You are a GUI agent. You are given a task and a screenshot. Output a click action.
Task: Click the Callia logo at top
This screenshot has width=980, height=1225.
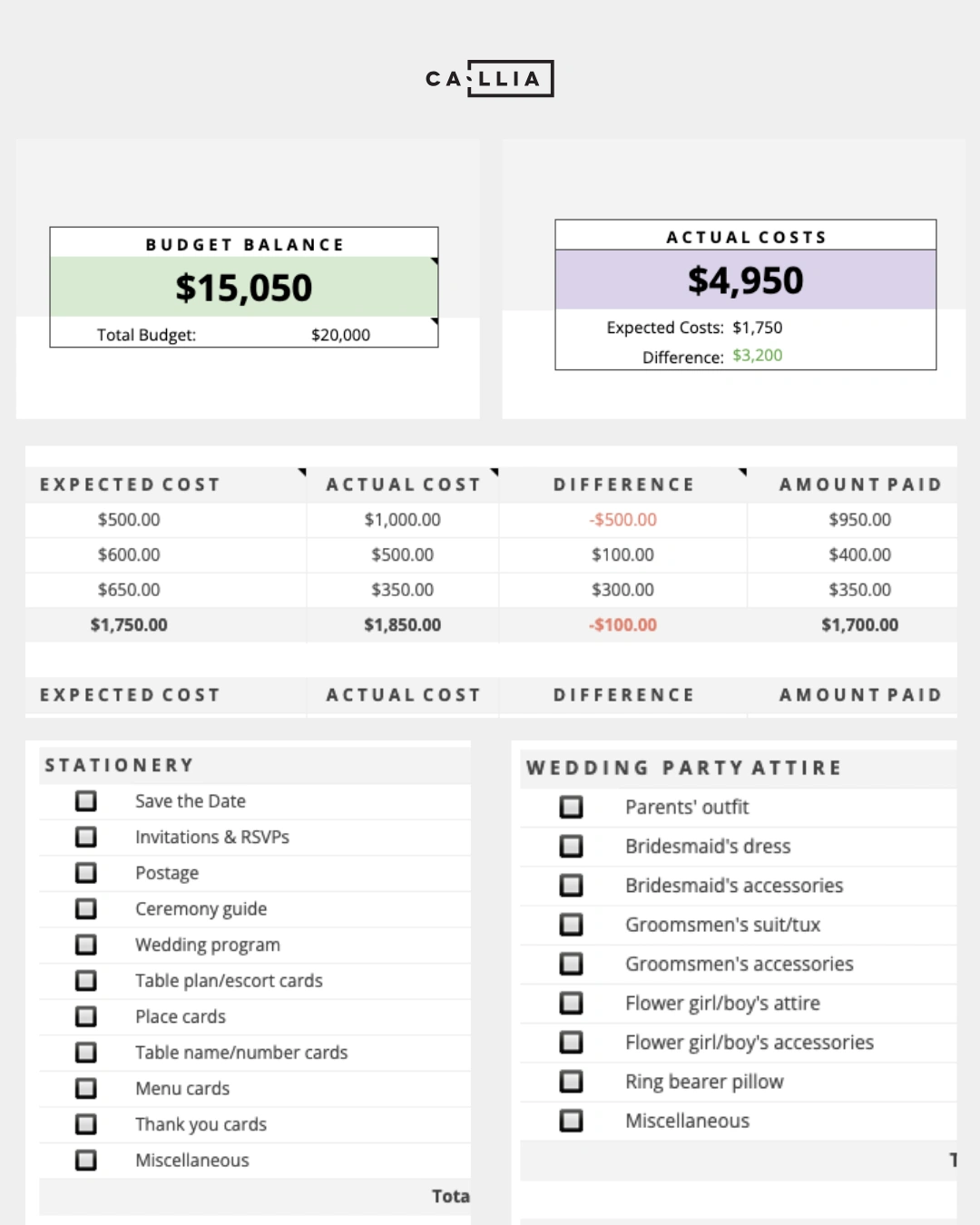[x=489, y=79]
